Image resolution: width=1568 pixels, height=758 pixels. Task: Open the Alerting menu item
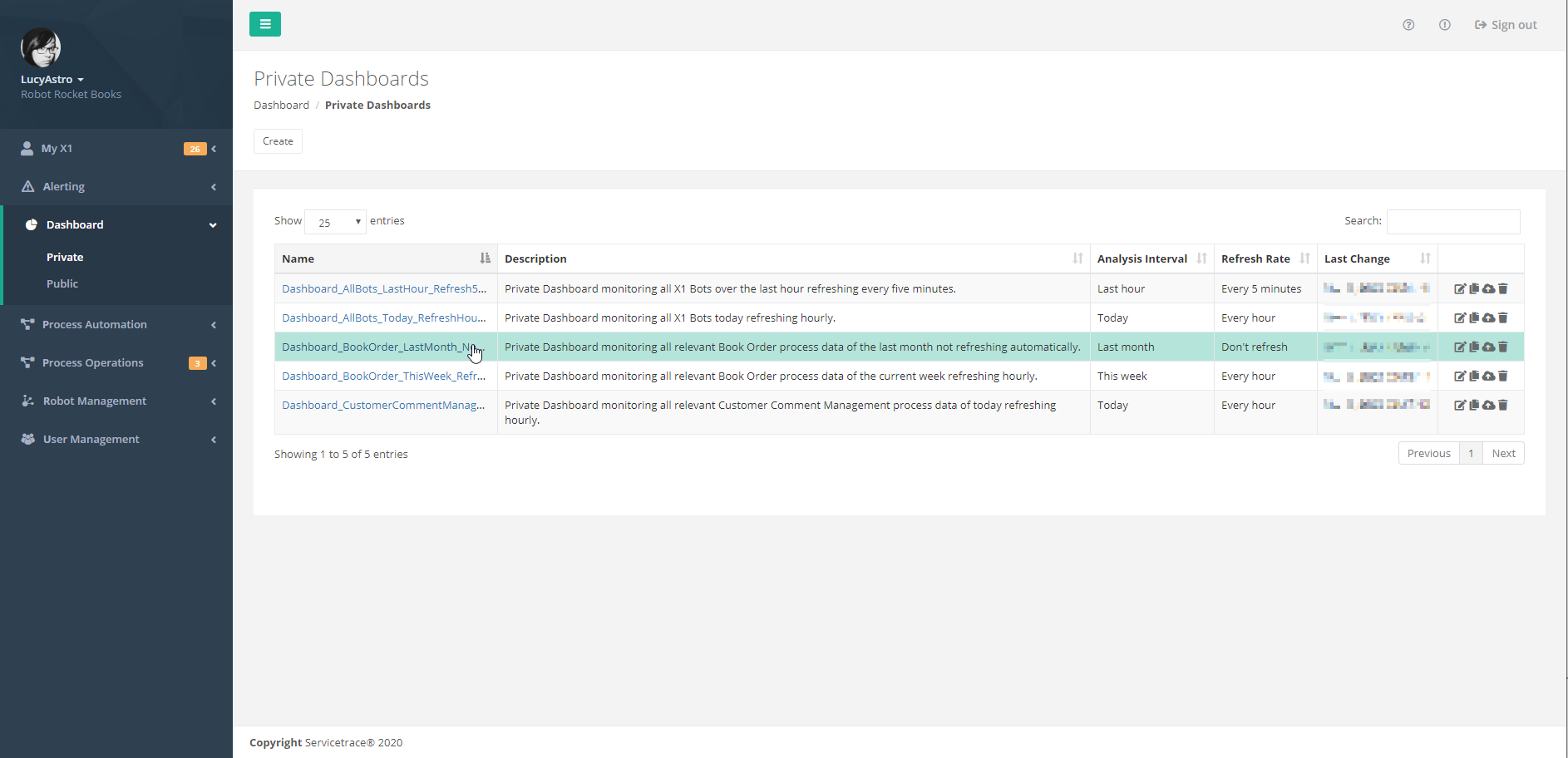click(x=63, y=186)
